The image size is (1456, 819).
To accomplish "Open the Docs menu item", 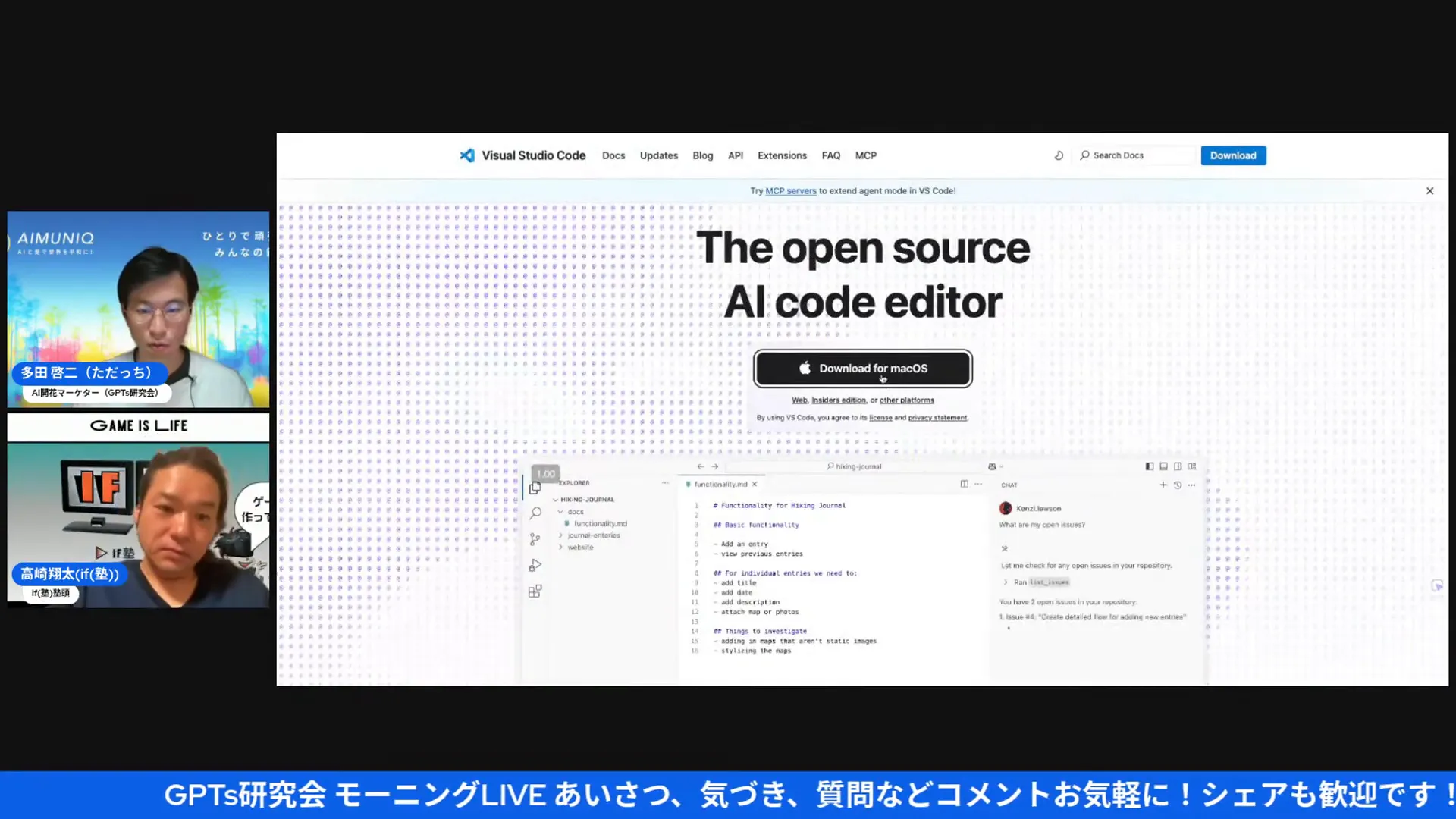I will pyautogui.click(x=613, y=155).
